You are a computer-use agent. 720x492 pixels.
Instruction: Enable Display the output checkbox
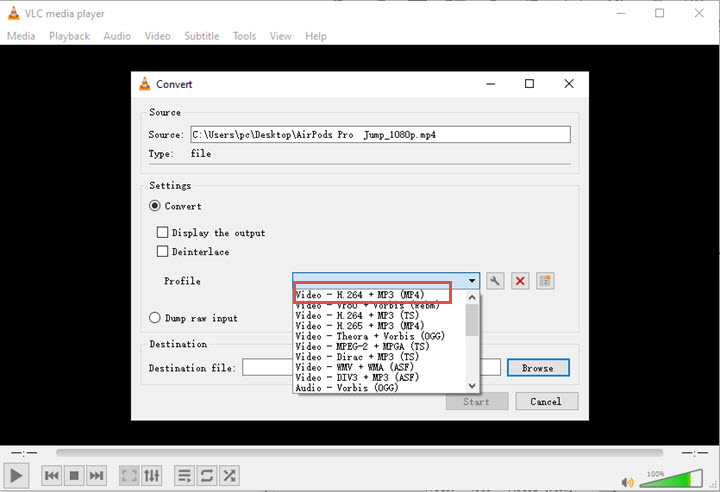click(x=162, y=232)
